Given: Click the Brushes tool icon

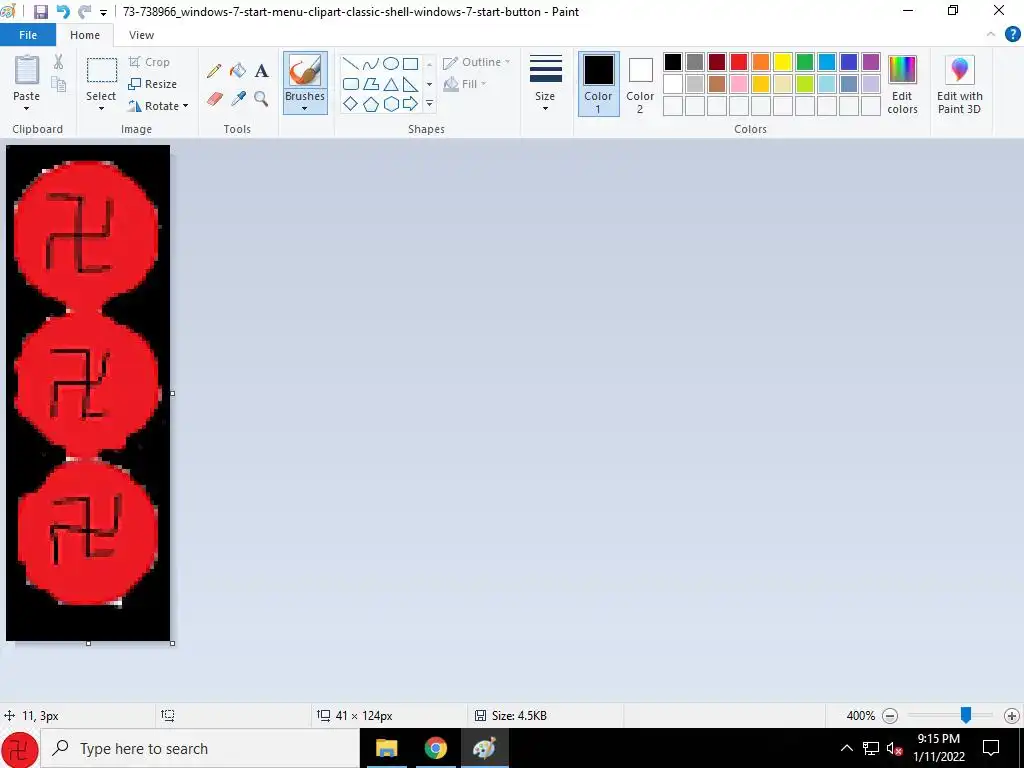Looking at the screenshot, I should [x=305, y=71].
